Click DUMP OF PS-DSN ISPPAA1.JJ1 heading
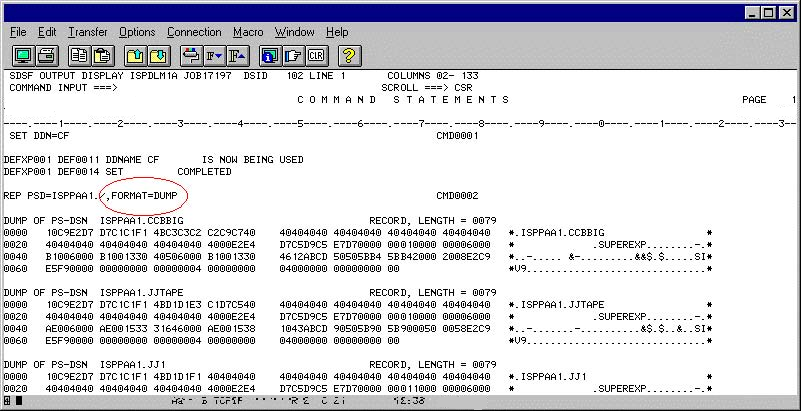Viewport: 801px width, 411px height. pyautogui.click(x=84, y=365)
